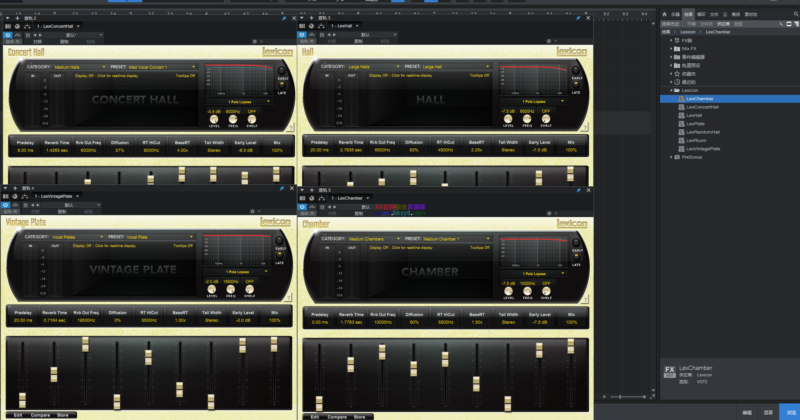The width and height of the screenshot is (800, 420).
Task: Toggle EARLY button in Chamber plugin
Action: (576, 243)
